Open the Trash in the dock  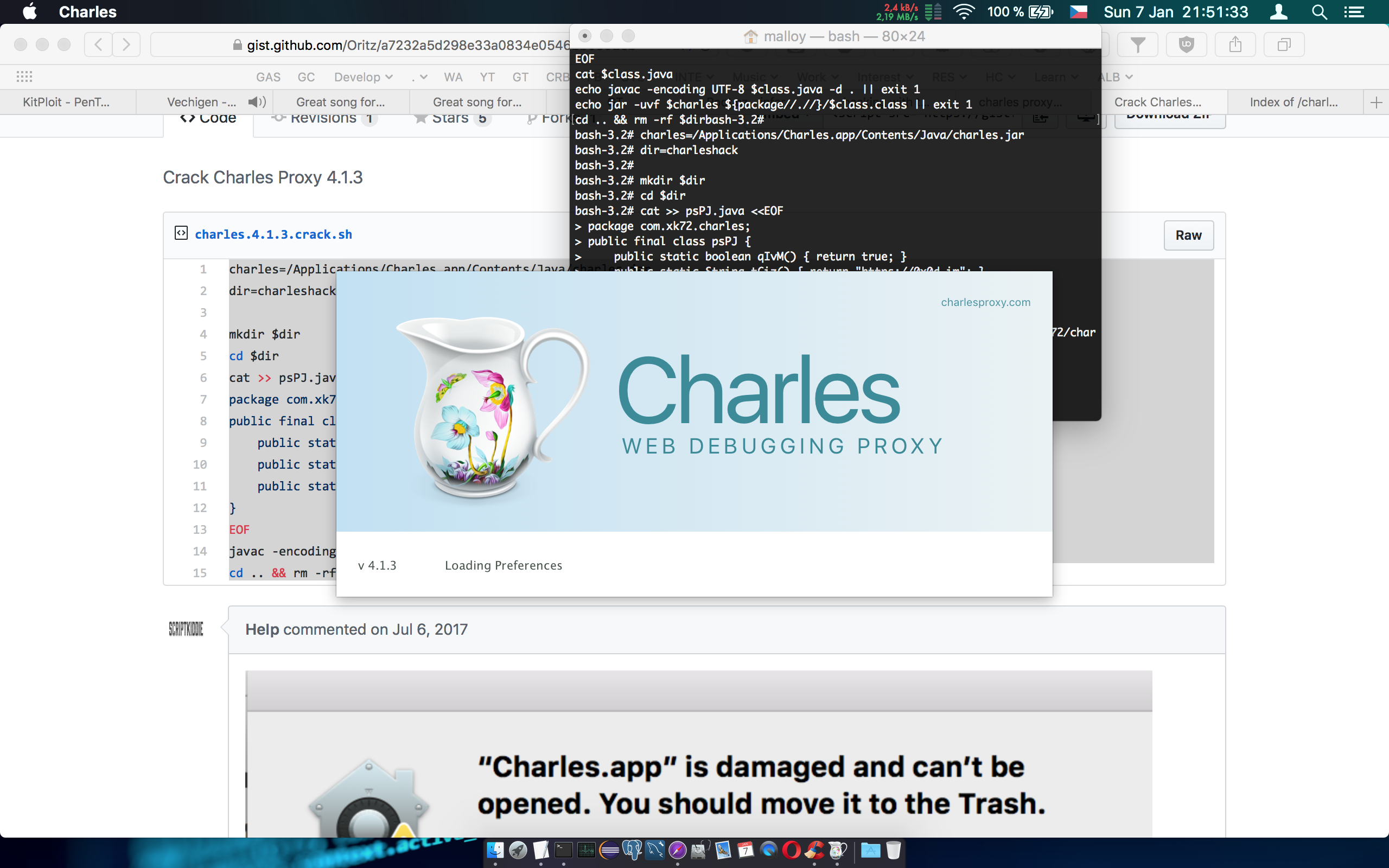pos(893,850)
